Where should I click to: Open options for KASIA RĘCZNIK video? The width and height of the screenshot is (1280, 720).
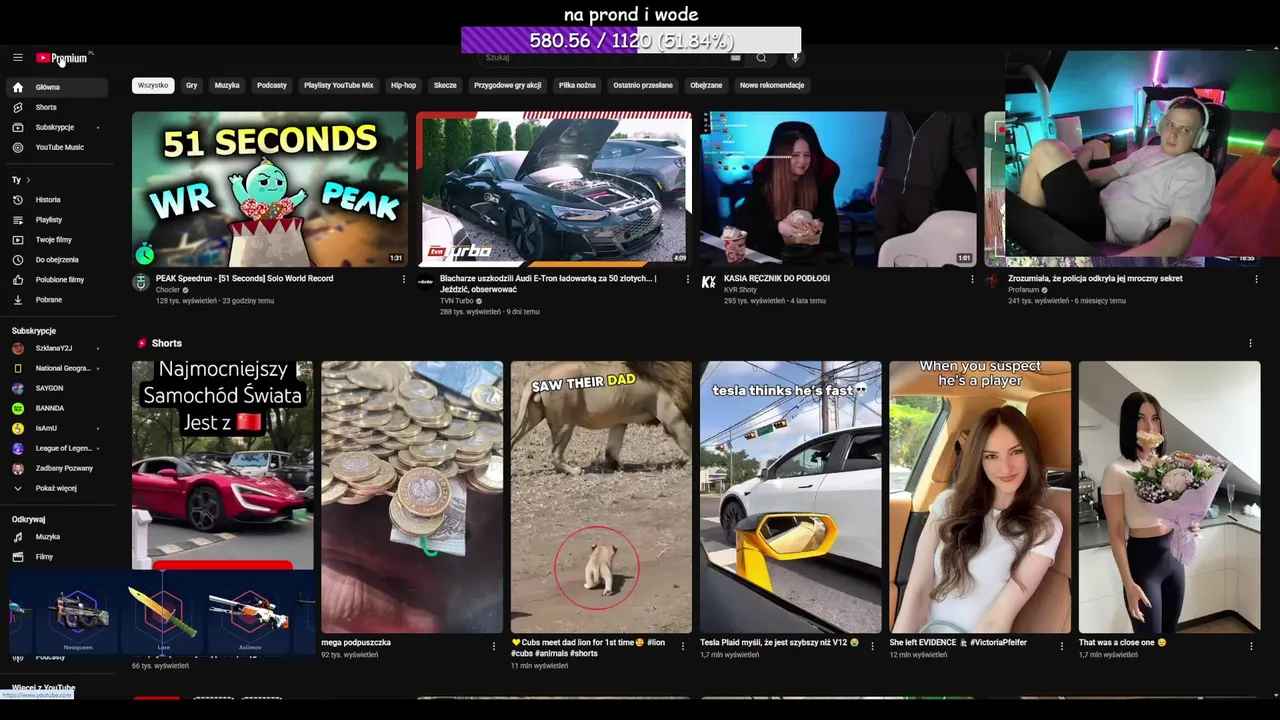click(x=972, y=280)
